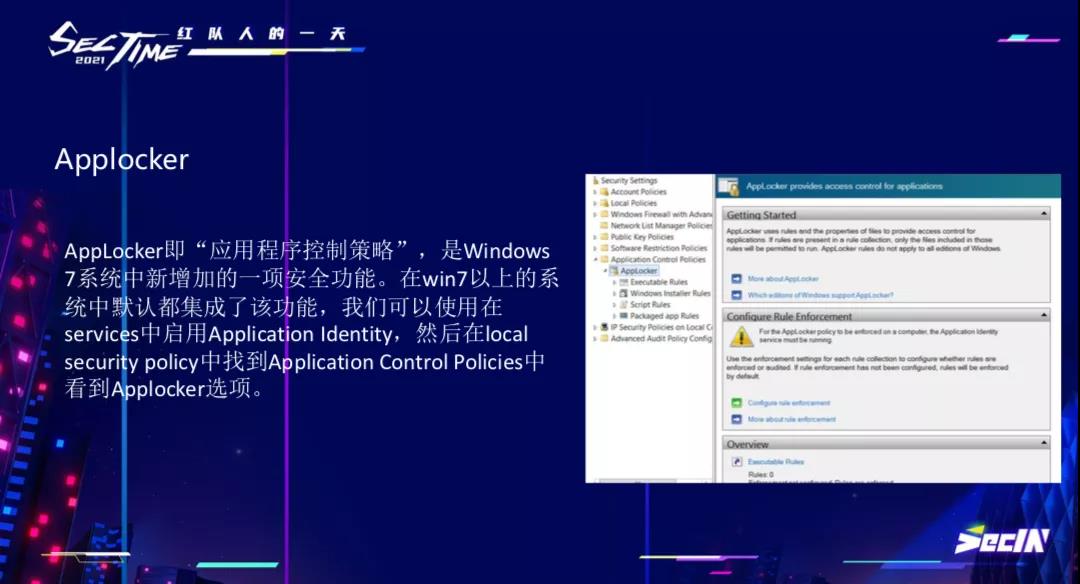Click the Software Restriction Policies folder icon
Screen dimensions: 1080x584
coord(604,248)
